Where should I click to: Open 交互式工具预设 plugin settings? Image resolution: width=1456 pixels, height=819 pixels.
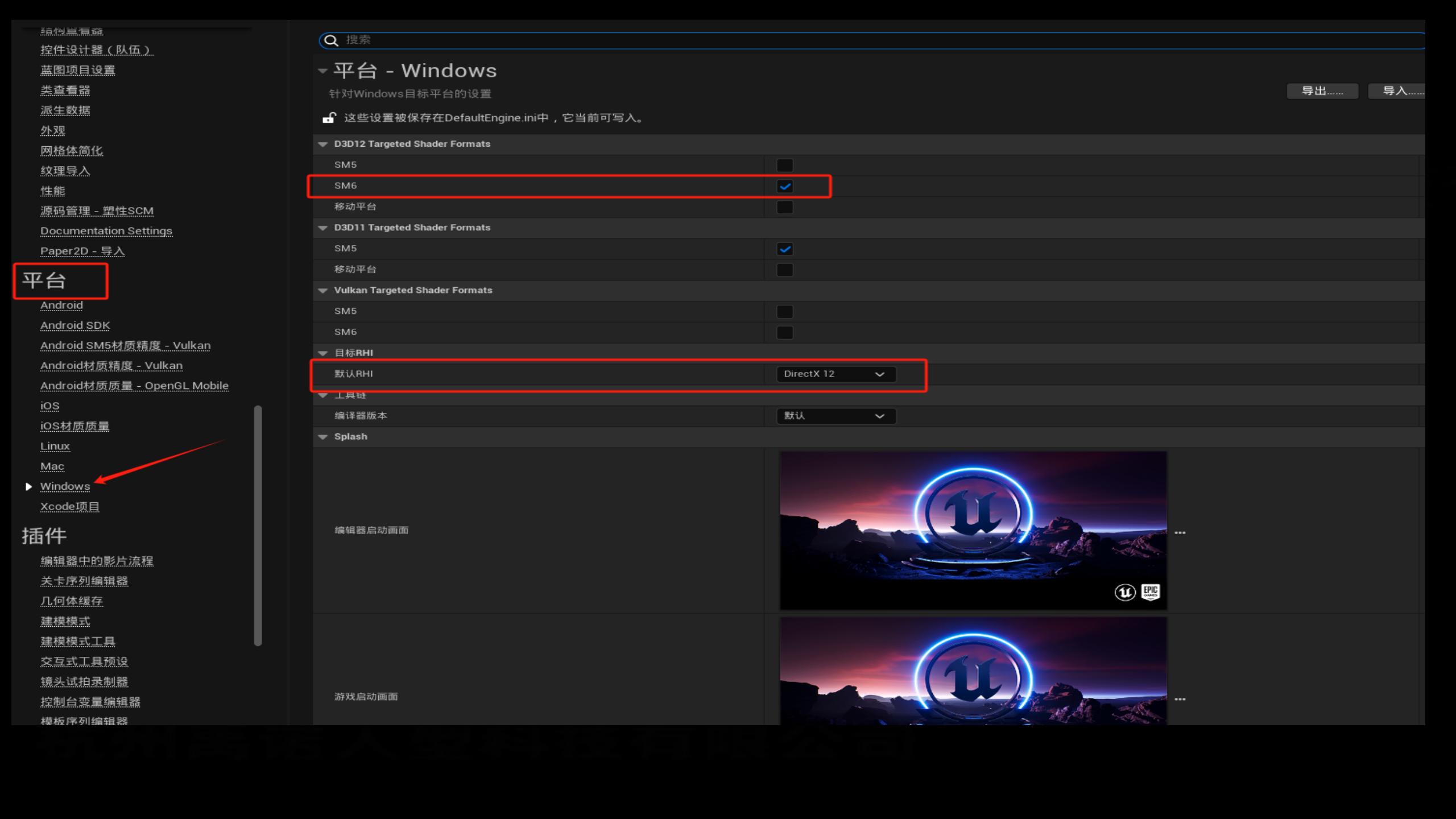[84, 661]
